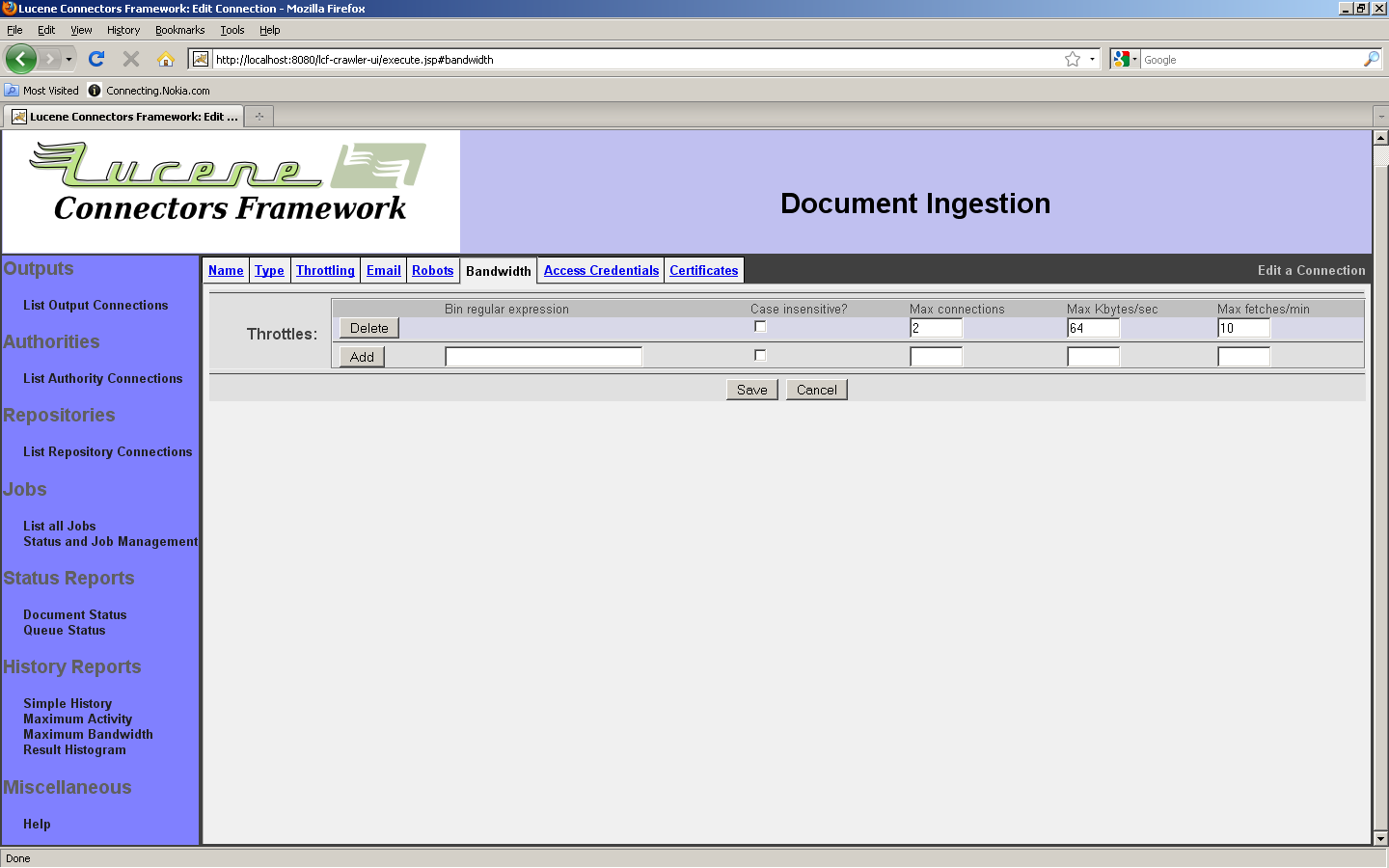
Task: Open List Repository Connections link
Action: [x=108, y=452]
